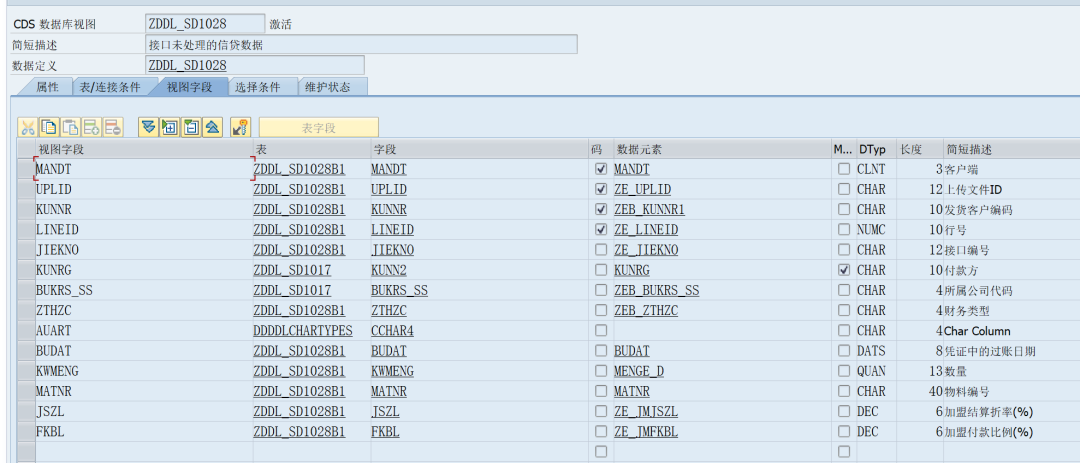Screen dimensions: 1080x463
Task: Click the CDS view name field ZDDL_SD1028
Action: (x=205, y=24)
